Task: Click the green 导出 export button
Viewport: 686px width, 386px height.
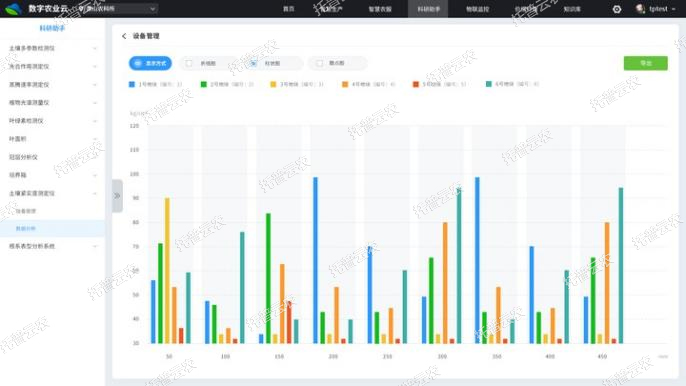Action: click(x=645, y=63)
